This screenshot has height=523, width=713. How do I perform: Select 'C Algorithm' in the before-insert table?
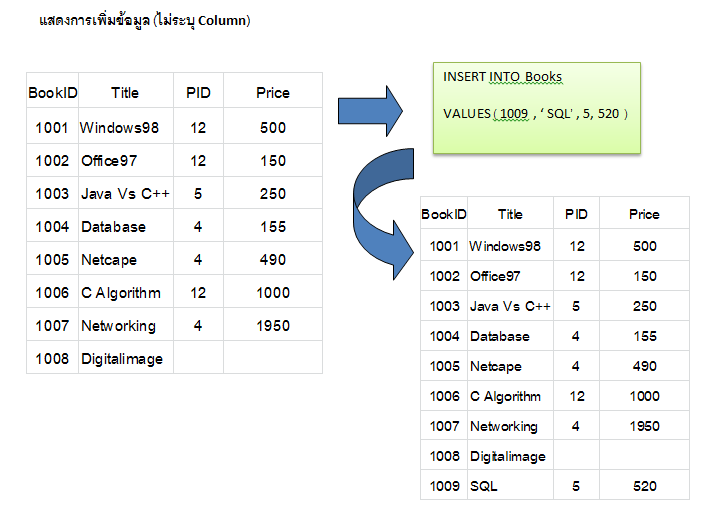coord(121,293)
